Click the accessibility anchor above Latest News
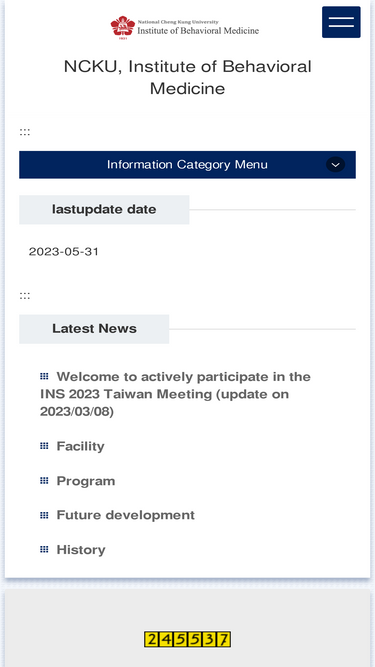Image resolution: width=375 pixels, height=667 pixels. point(25,296)
